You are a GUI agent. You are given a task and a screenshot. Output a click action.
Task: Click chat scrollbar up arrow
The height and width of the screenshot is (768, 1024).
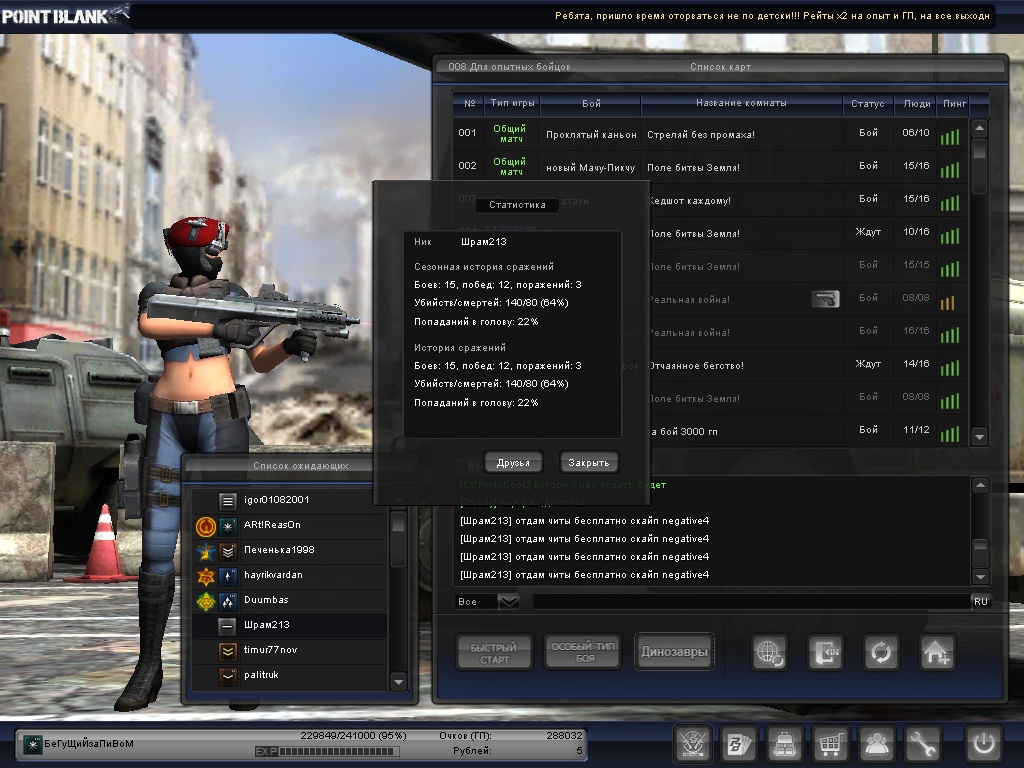click(980, 485)
